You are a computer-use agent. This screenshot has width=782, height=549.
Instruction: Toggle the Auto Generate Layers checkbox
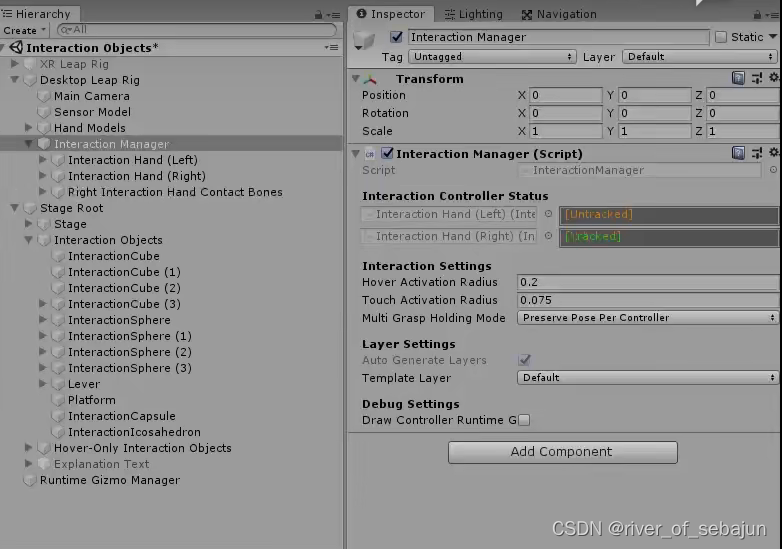coord(524,360)
